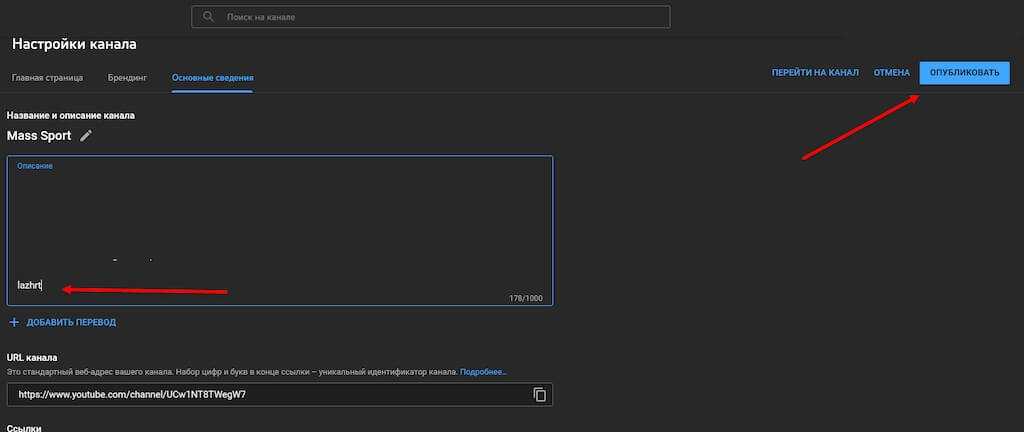
Task: Open the Брендинг tab
Action: [x=127, y=77]
